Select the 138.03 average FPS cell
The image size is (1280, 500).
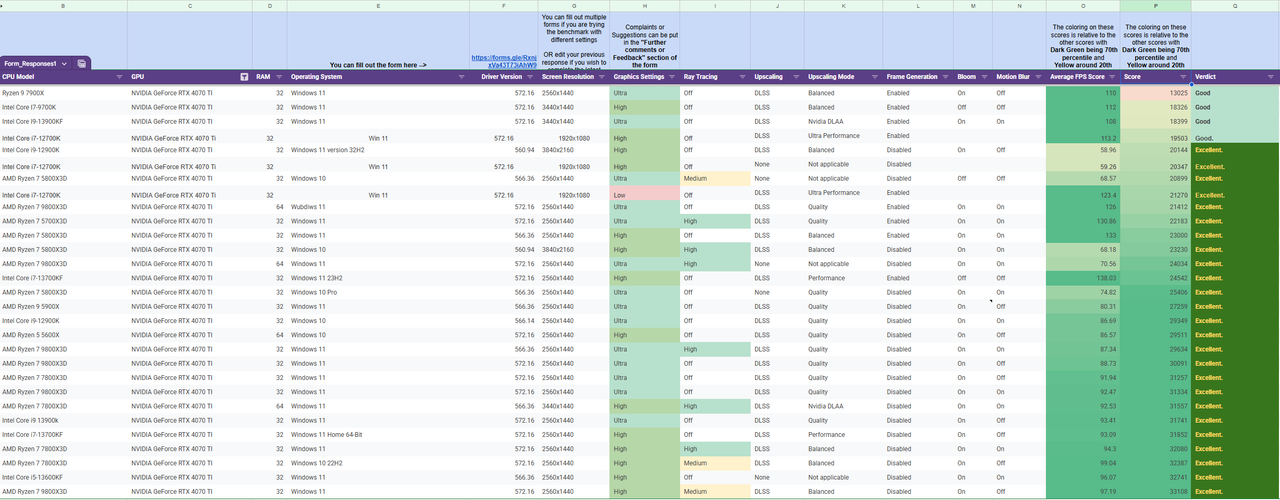[1083, 278]
